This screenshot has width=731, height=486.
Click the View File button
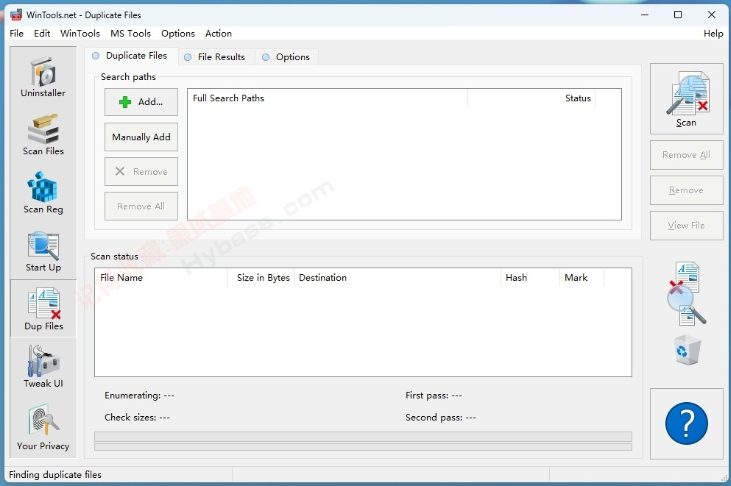687,226
